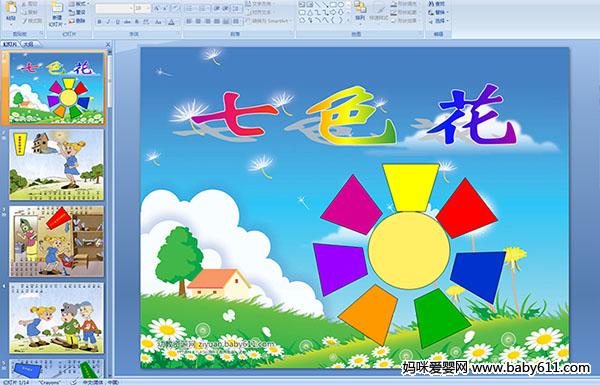The height and width of the screenshot is (385, 600).
Task: Toggle Italic formatting
Action: pos(109,22)
